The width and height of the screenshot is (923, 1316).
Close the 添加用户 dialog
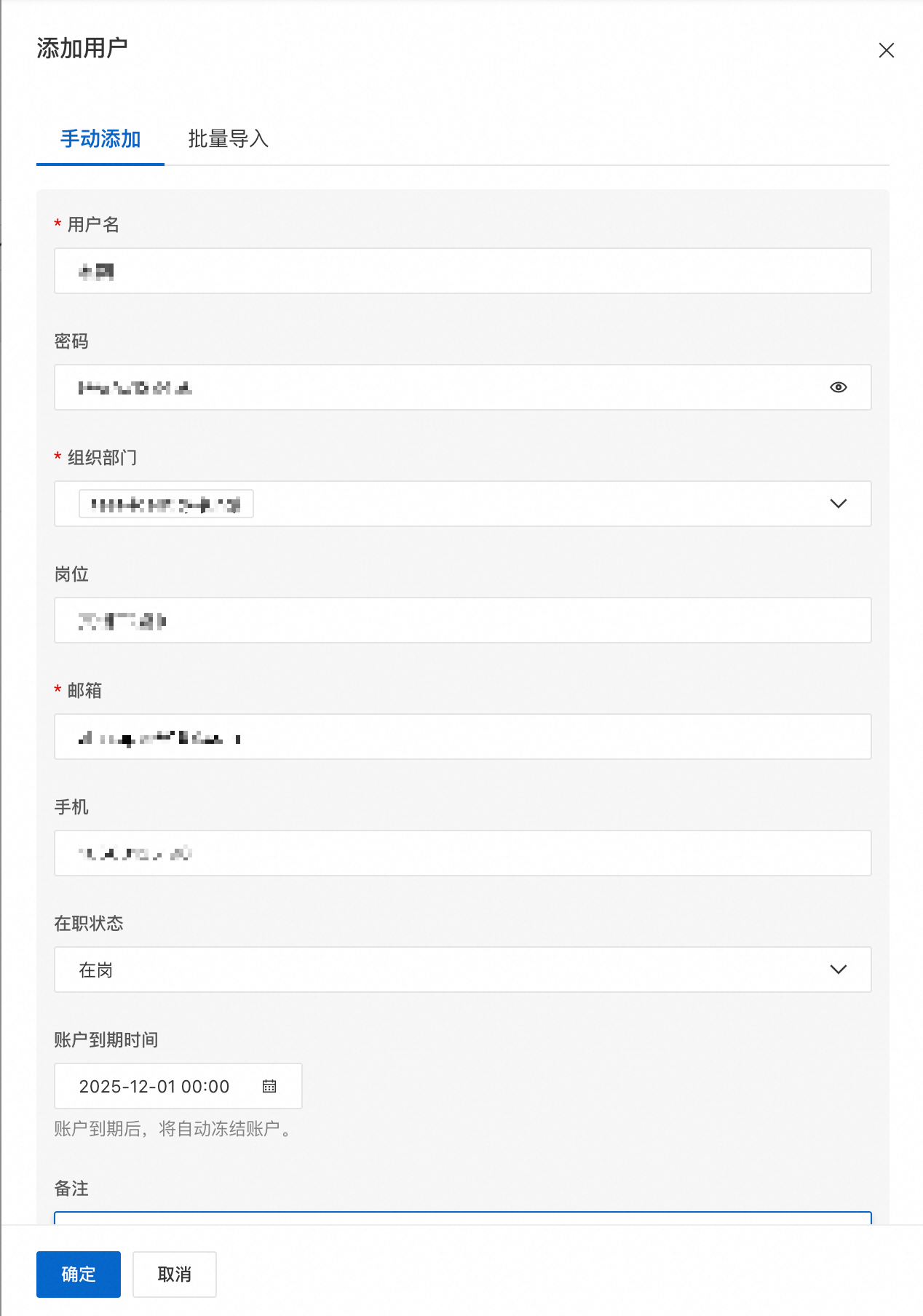[x=886, y=50]
